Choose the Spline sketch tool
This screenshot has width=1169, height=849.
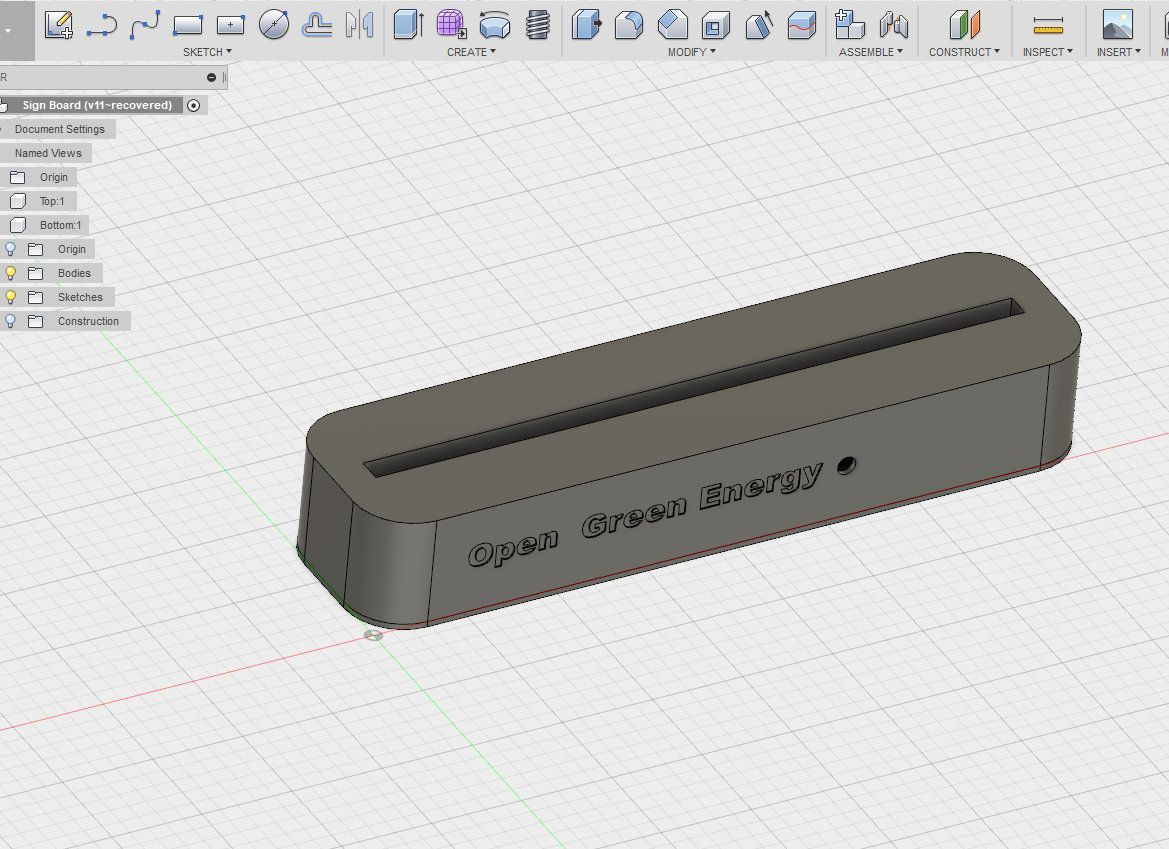pos(145,25)
